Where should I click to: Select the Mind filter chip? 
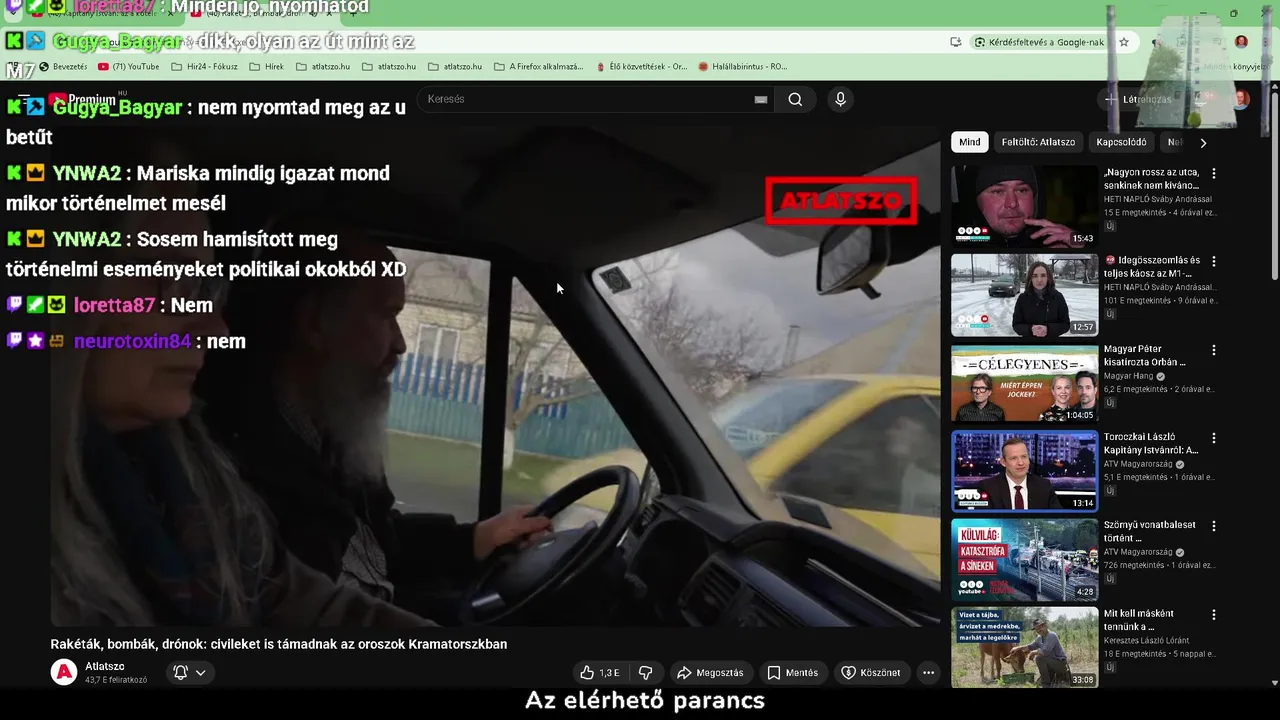coord(970,142)
